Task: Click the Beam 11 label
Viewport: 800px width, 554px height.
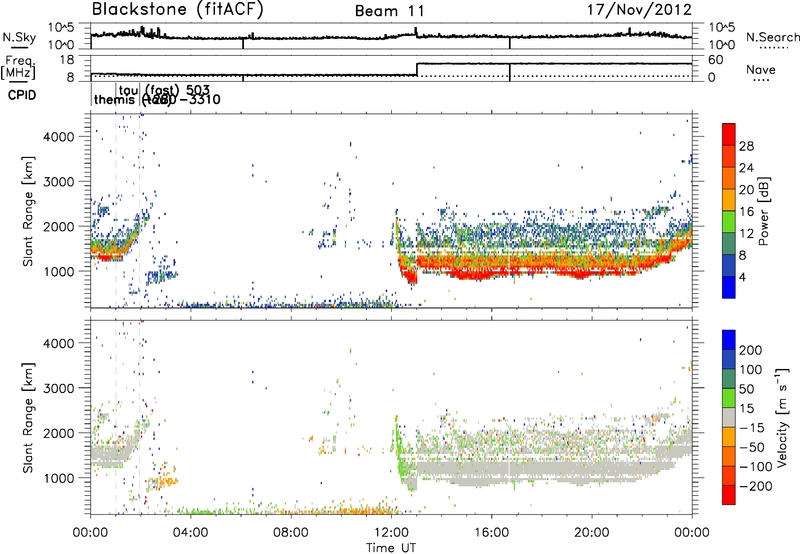Action: [x=389, y=11]
